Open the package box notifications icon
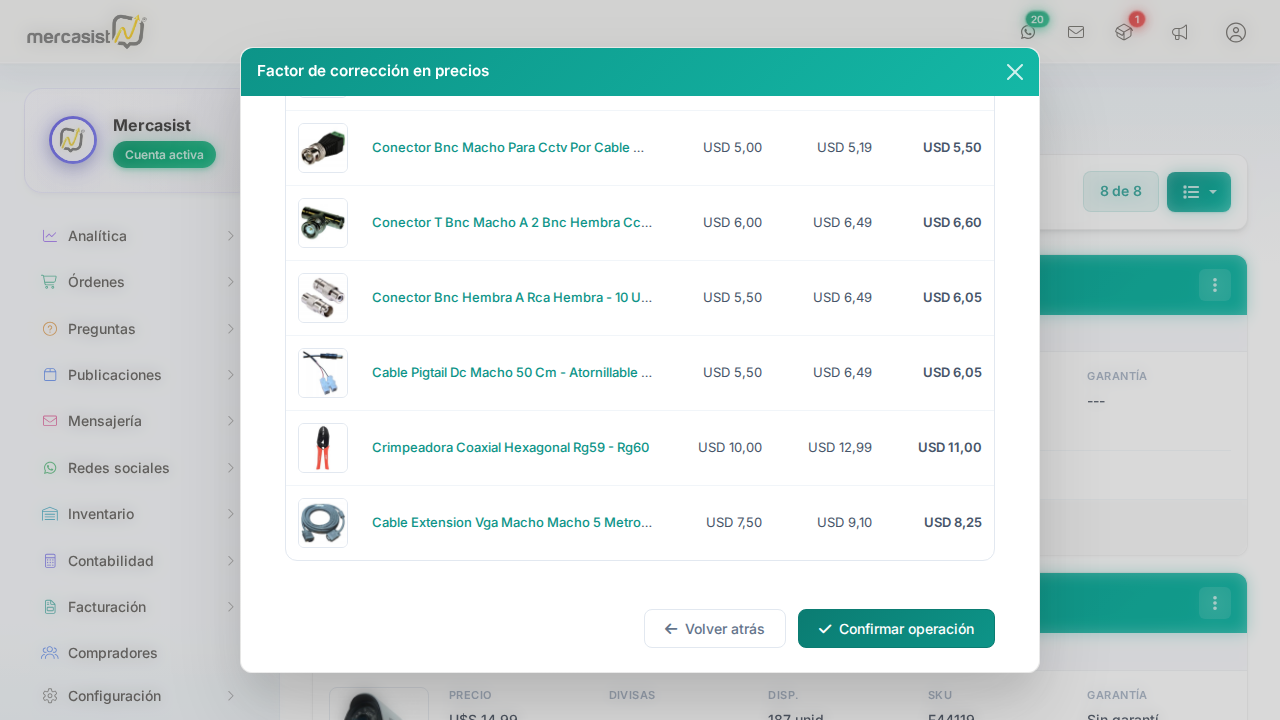1280x720 pixels. (1124, 32)
